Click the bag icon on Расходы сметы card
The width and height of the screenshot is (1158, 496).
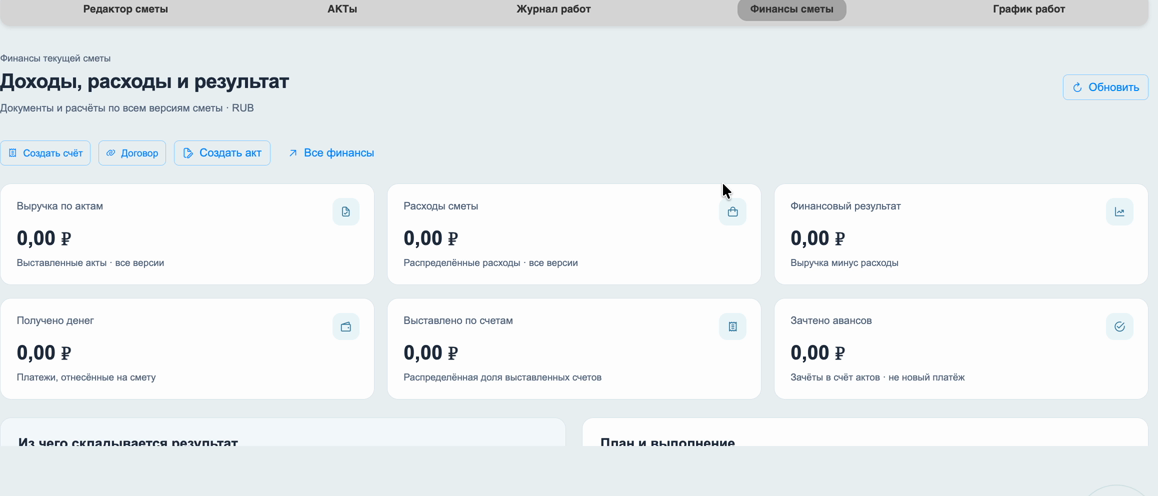coord(733,212)
